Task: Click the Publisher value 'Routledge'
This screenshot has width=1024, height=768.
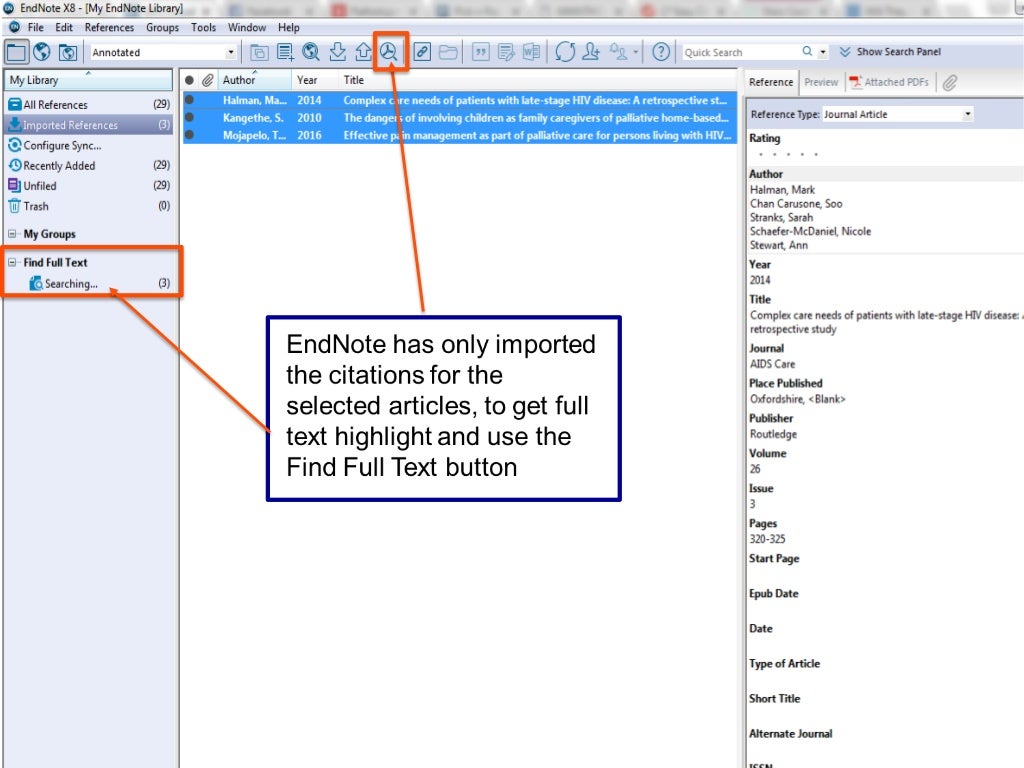Action: [x=773, y=434]
